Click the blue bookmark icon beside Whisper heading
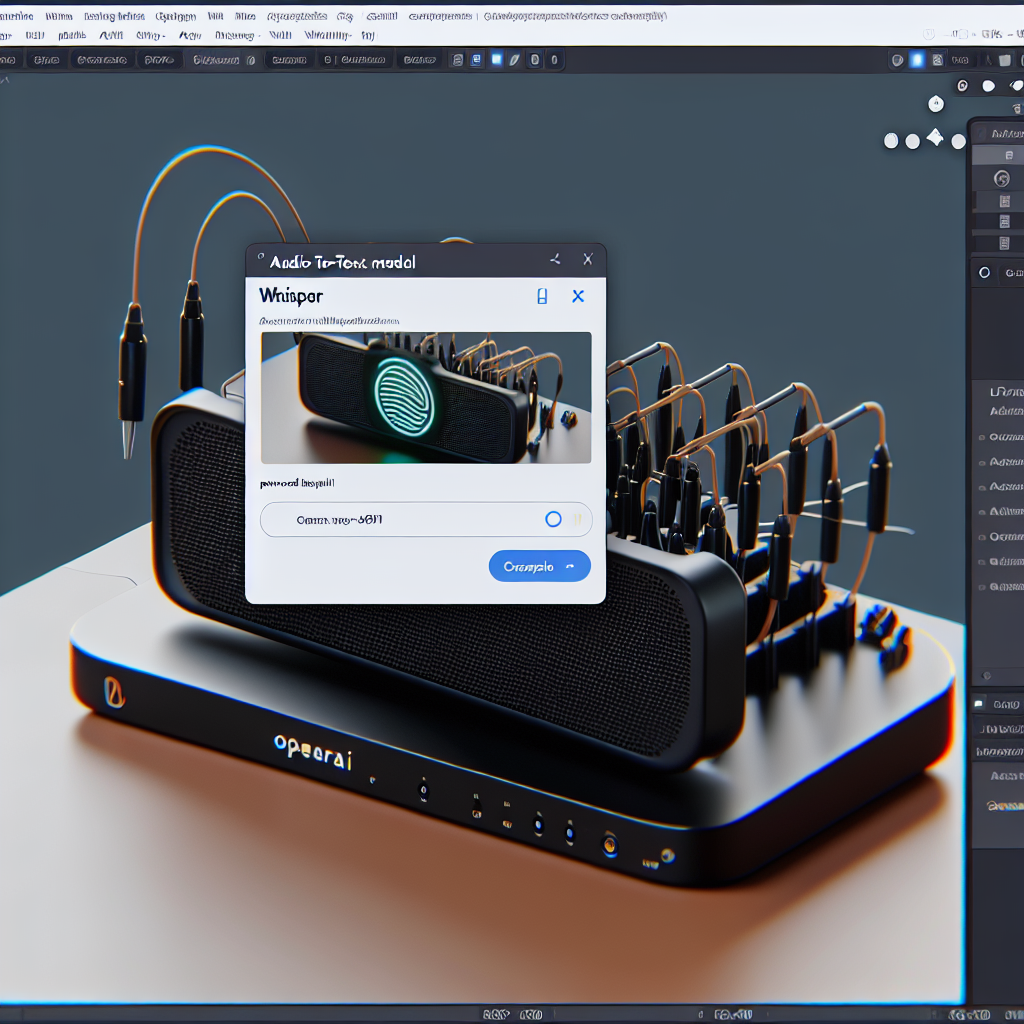Viewport: 1024px width, 1024px height. (x=542, y=296)
